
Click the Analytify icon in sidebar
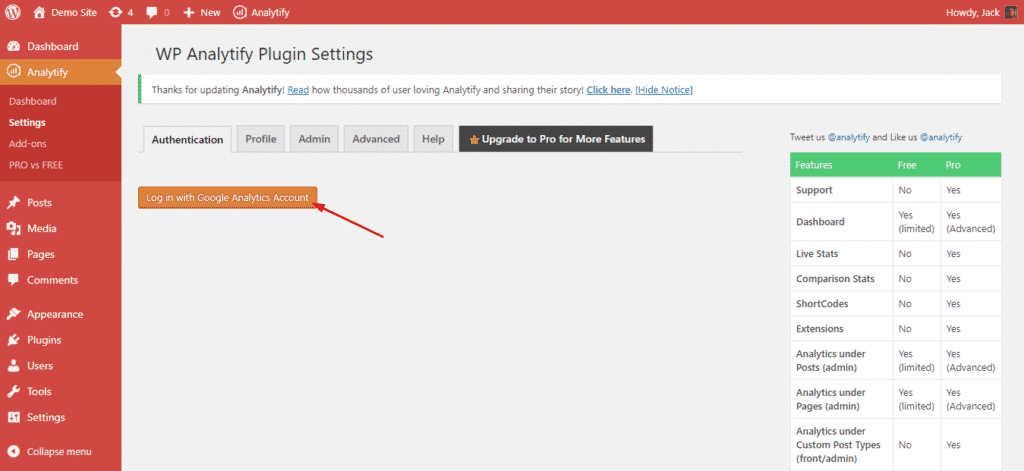13,72
